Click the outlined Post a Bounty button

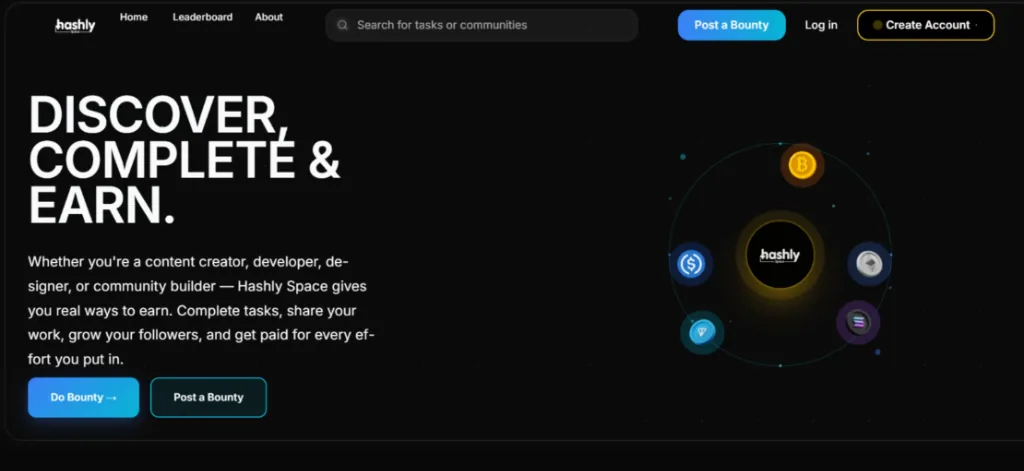pyautogui.click(x=208, y=397)
